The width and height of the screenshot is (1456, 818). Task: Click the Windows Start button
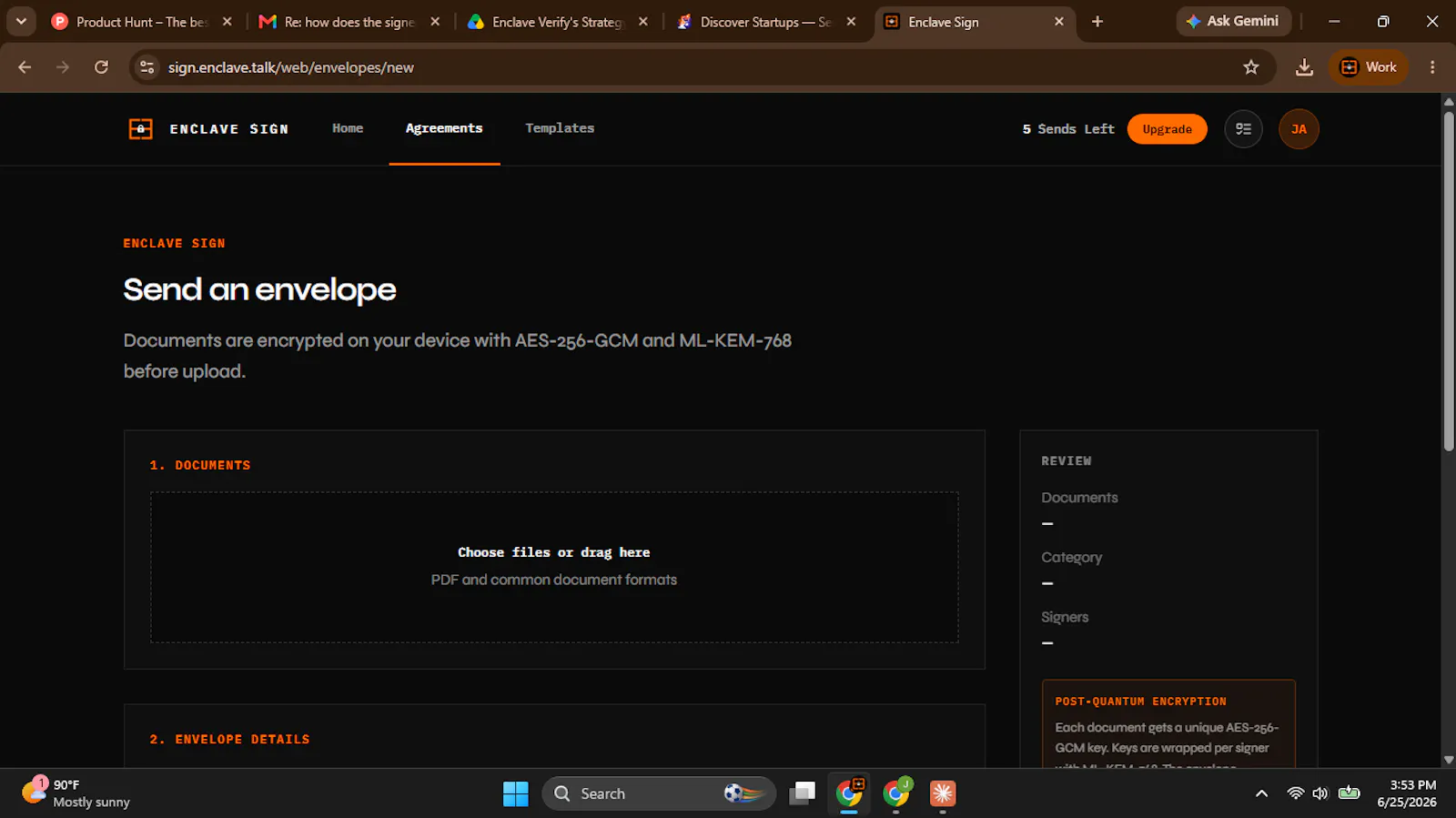tap(515, 793)
